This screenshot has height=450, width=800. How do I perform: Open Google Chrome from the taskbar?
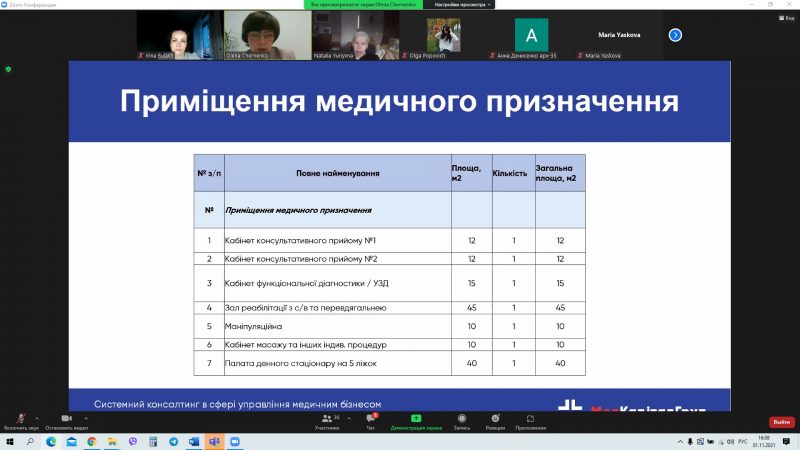[x=92, y=442]
